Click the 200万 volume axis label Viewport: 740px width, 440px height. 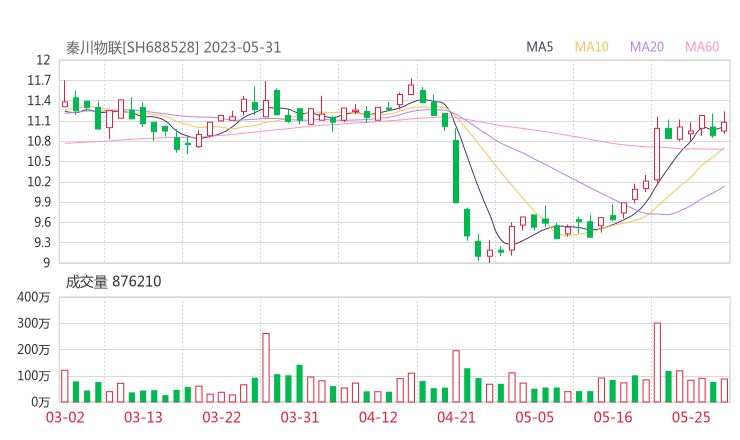[34, 350]
